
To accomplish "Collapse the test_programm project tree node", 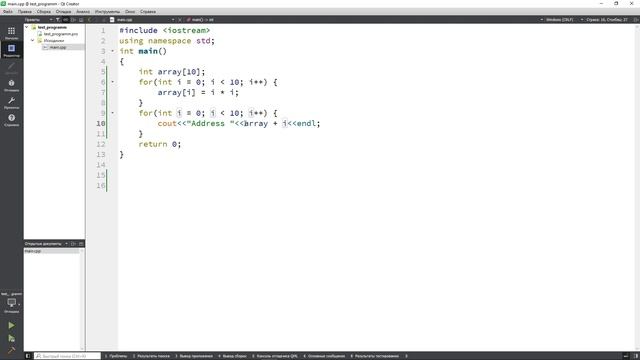I will (x=27, y=27).
